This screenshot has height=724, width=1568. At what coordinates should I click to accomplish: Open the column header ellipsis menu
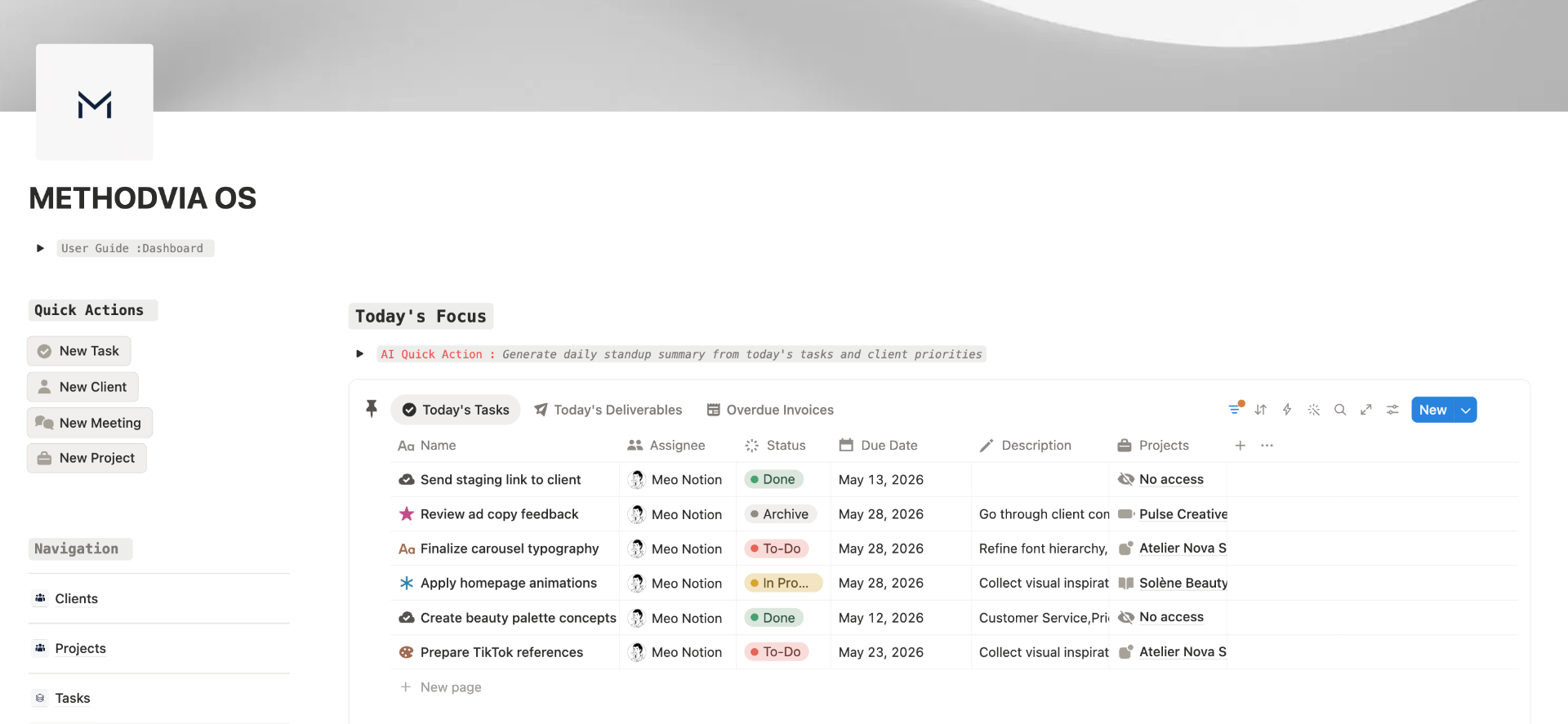[1267, 446]
